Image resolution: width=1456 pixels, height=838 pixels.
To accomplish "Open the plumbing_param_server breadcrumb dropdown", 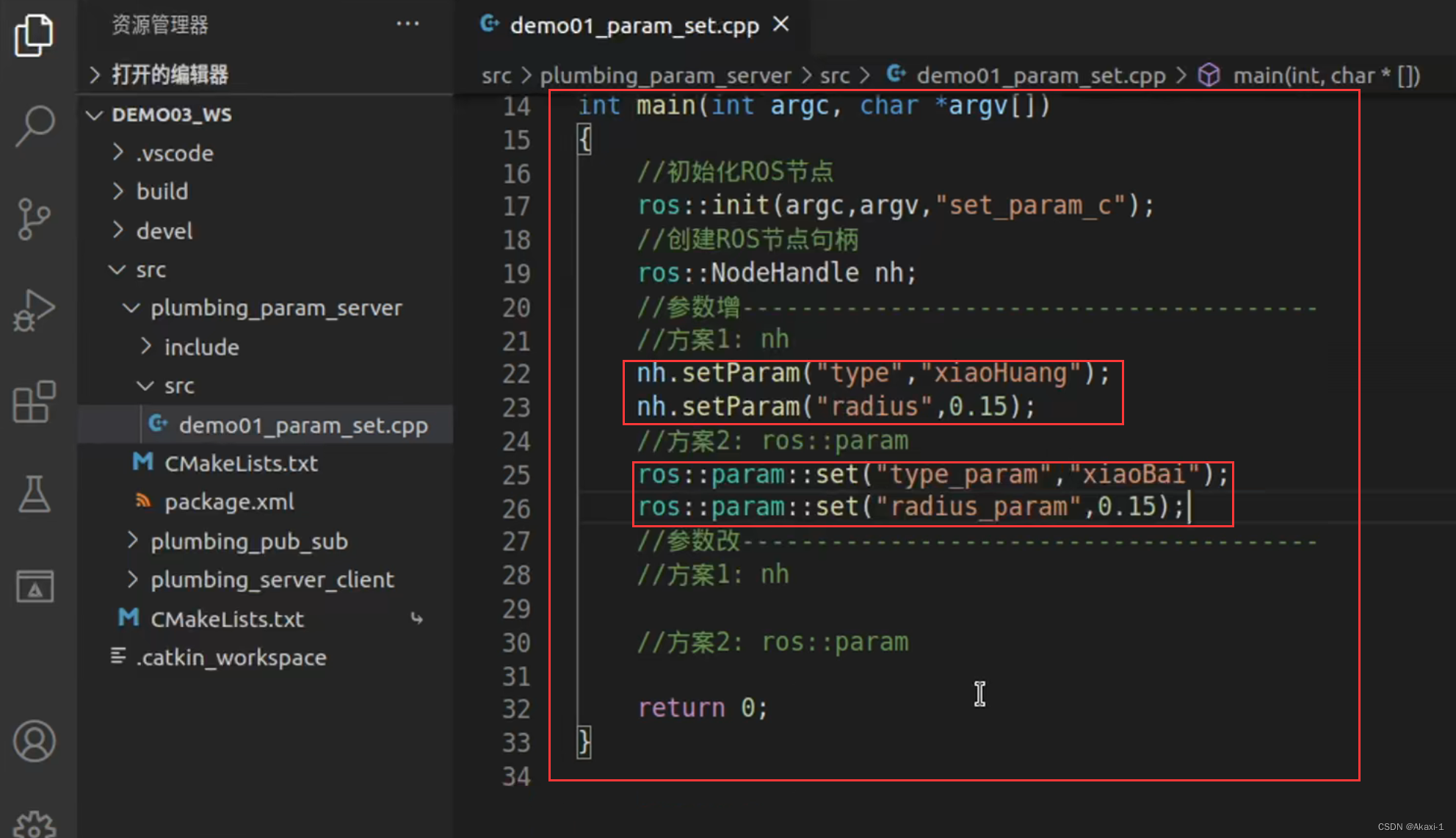I will [665, 75].
